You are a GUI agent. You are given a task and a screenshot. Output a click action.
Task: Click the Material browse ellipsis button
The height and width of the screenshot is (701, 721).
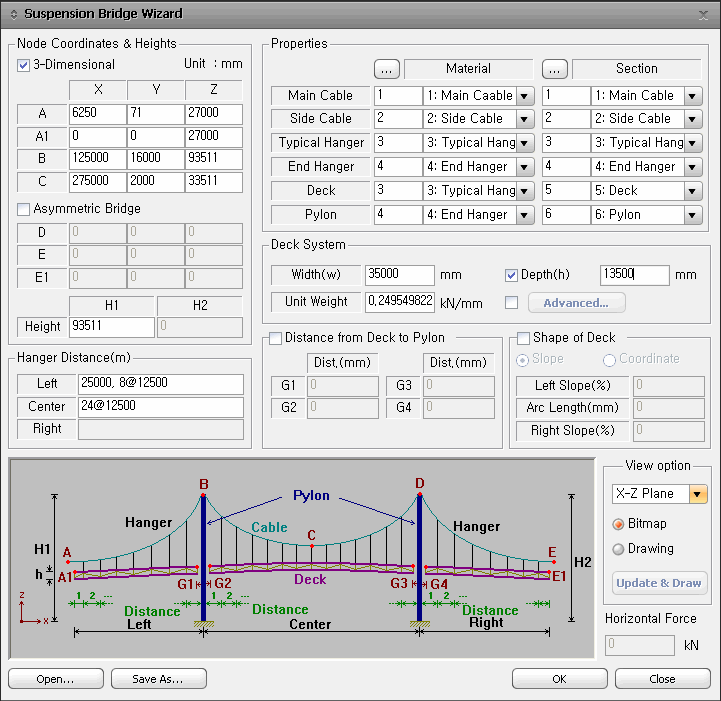[x=387, y=69]
